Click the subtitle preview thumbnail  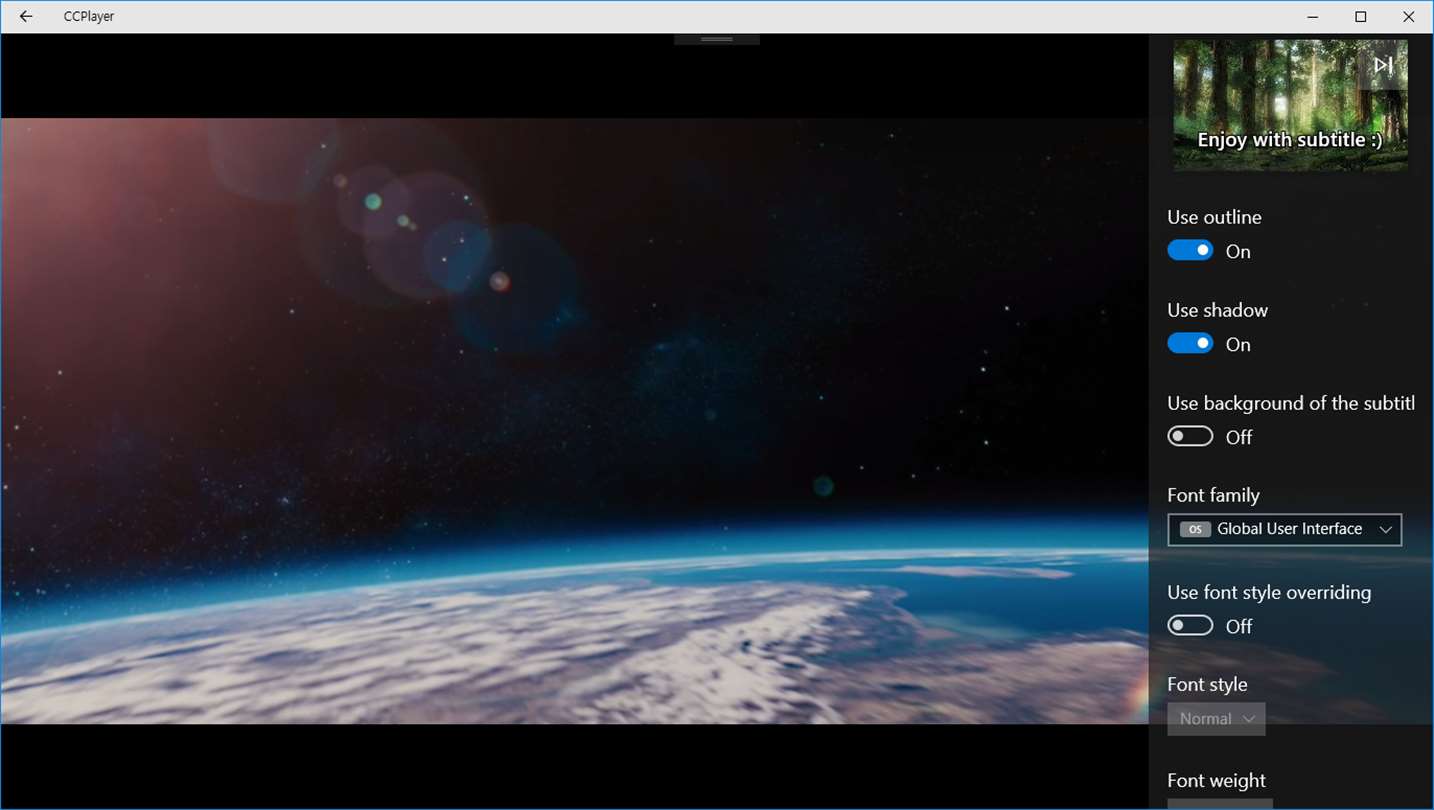point(1290,105)
